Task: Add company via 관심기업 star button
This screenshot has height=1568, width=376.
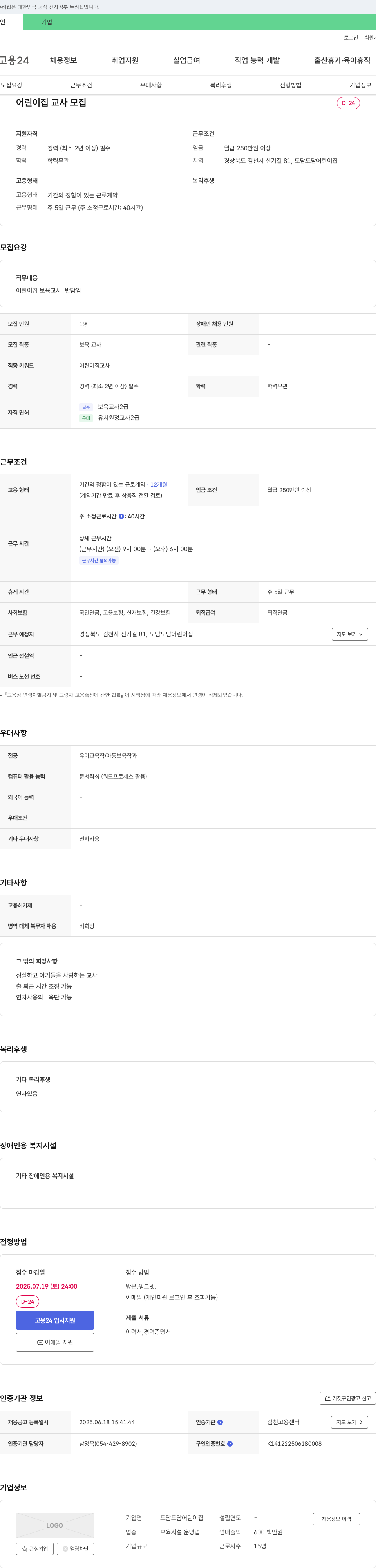Action: click(35, 1548)
